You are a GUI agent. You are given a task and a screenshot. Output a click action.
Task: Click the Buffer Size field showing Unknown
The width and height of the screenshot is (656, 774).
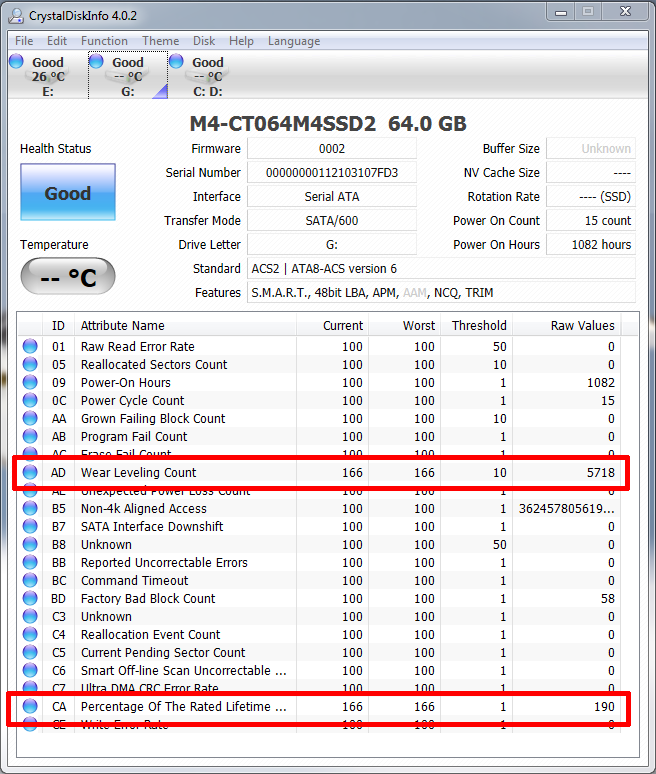[x=591, y=149]
